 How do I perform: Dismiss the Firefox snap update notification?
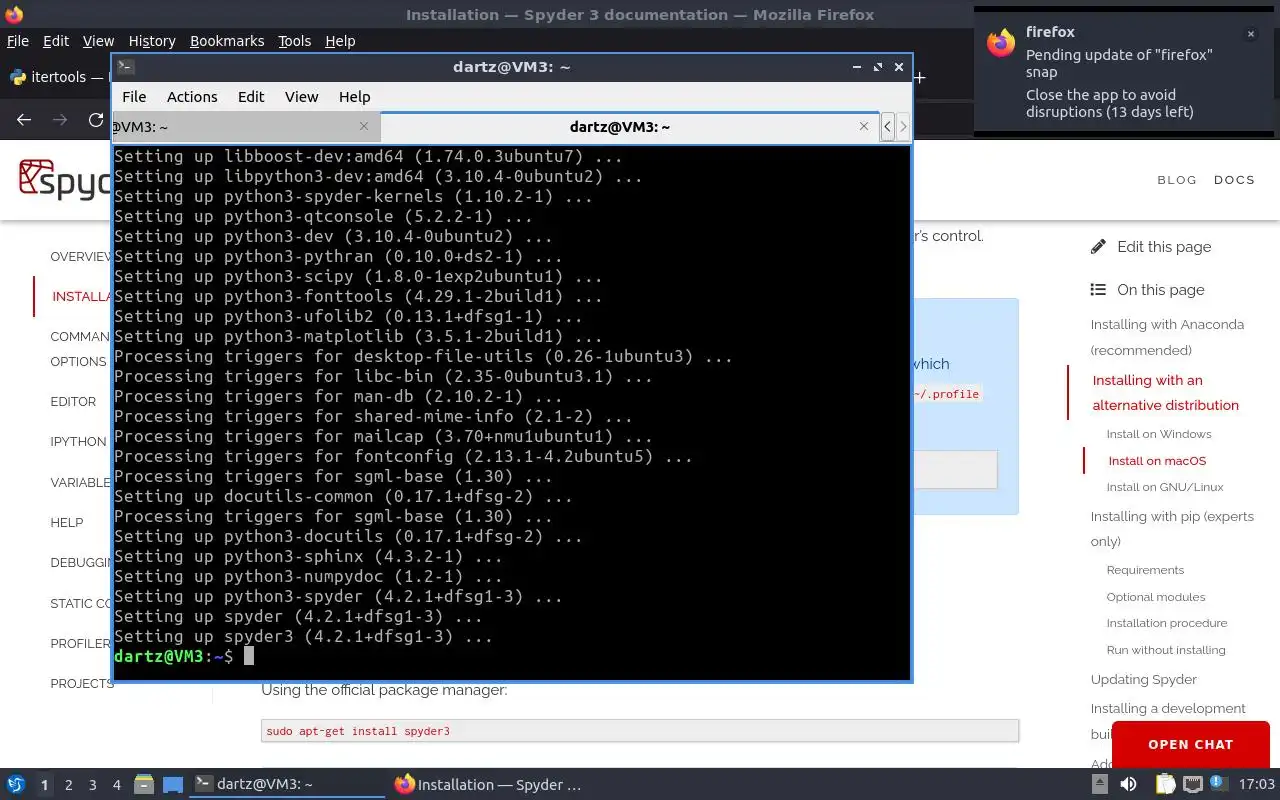[x=1250, y=34]
